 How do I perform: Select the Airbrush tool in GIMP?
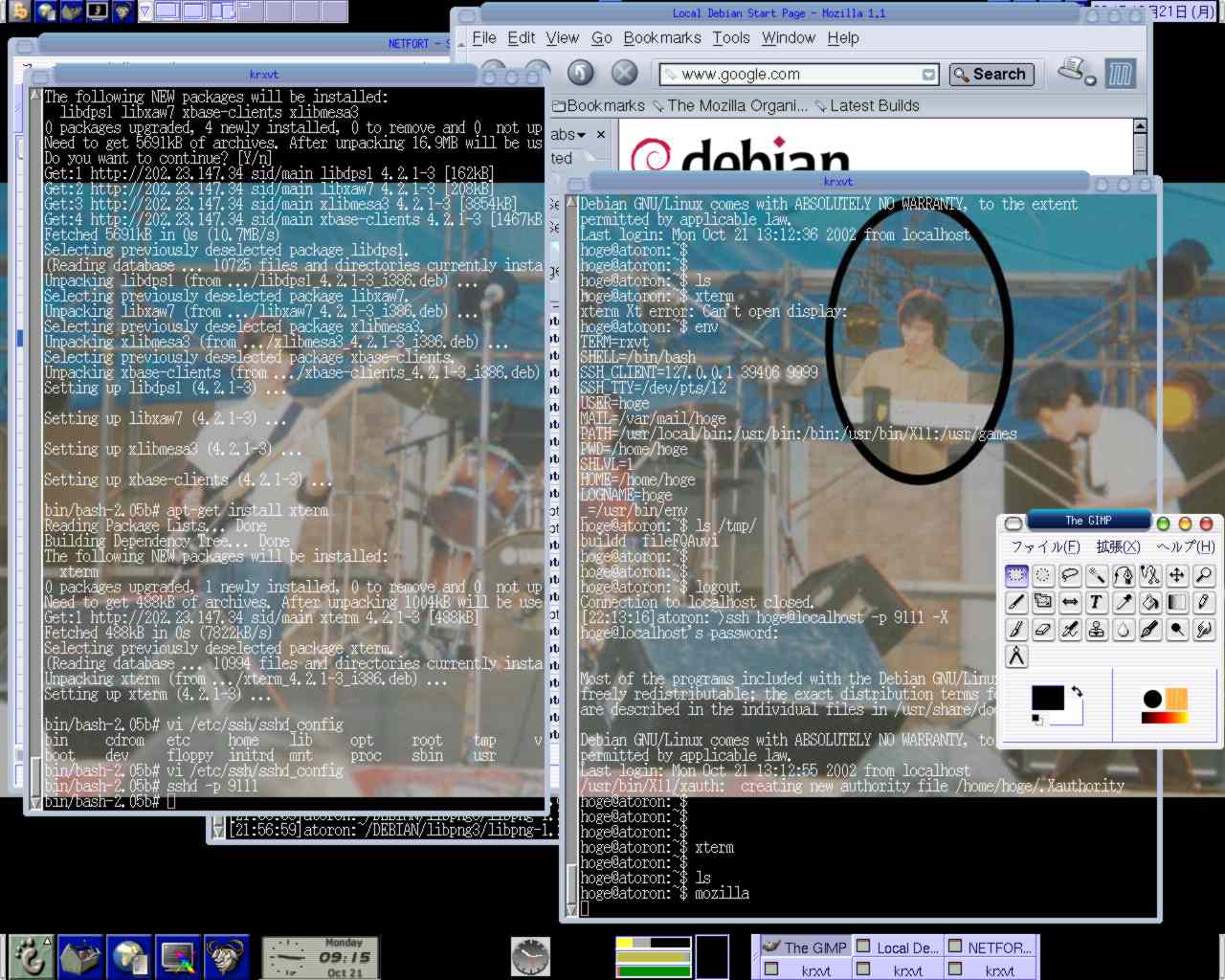tap(1070, 629)
